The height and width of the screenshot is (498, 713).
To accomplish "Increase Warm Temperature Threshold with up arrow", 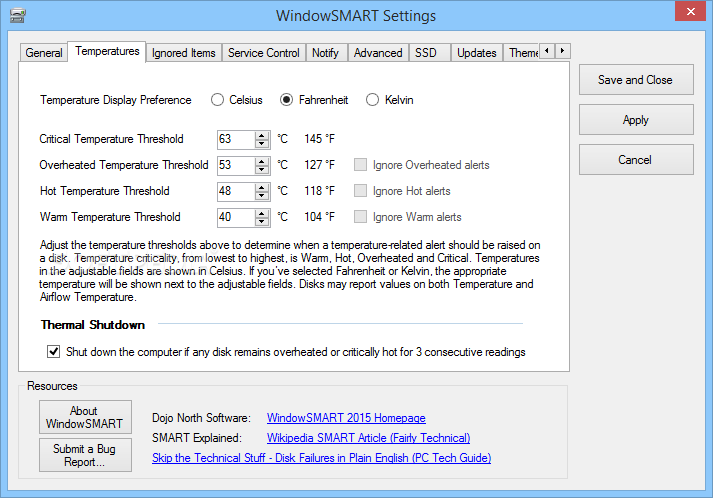I will (261, 213).
